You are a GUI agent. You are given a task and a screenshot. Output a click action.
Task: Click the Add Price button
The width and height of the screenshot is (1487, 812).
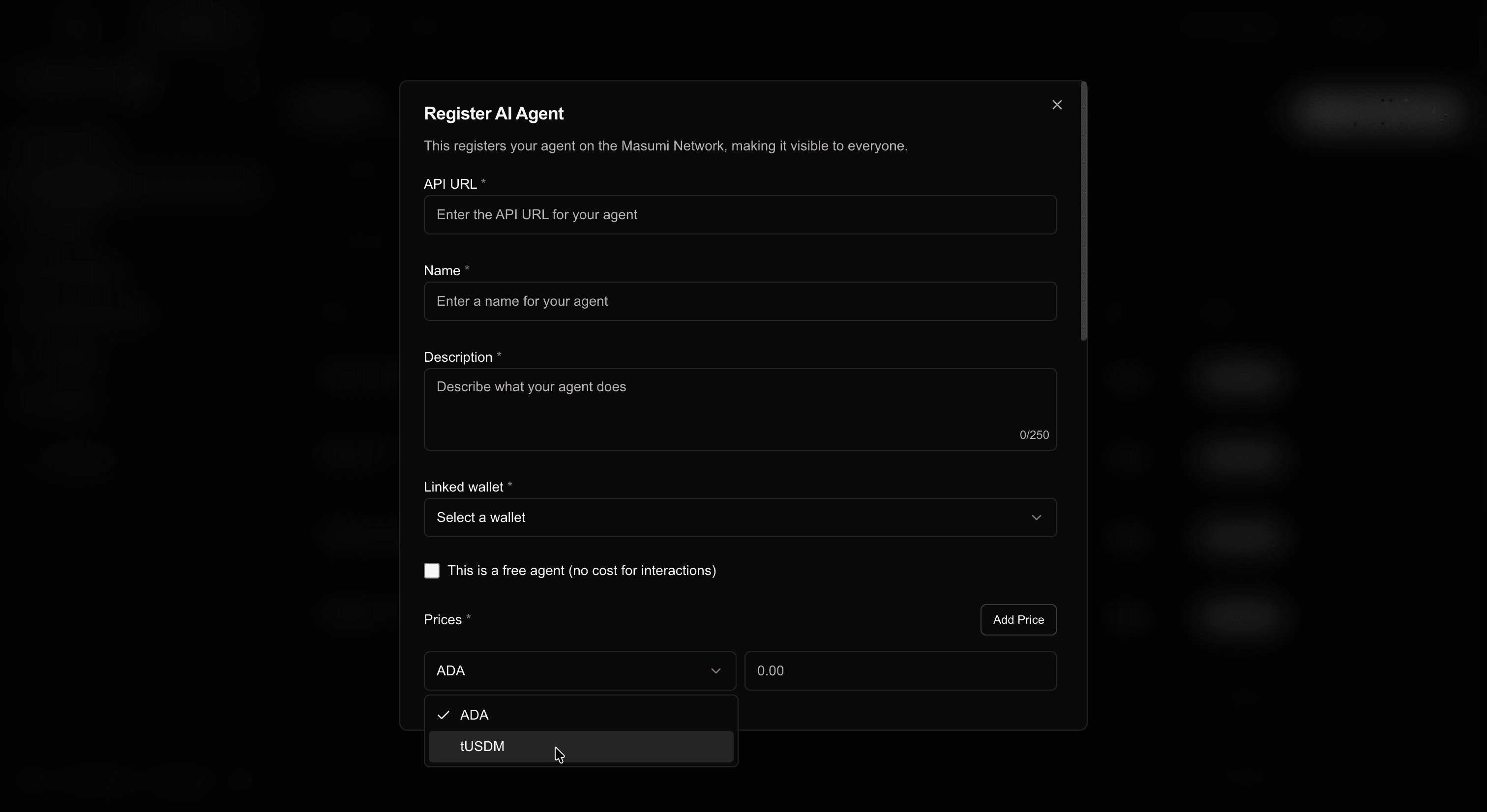pos(1018,619)
